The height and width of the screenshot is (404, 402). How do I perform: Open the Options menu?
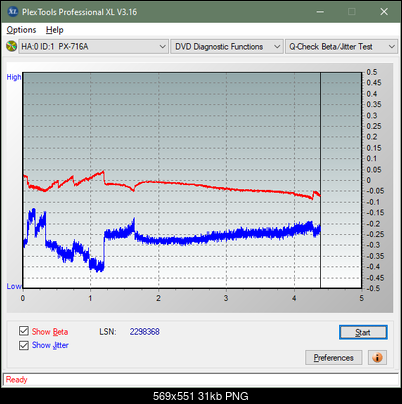pyautogui.click(x=21, y=30)
